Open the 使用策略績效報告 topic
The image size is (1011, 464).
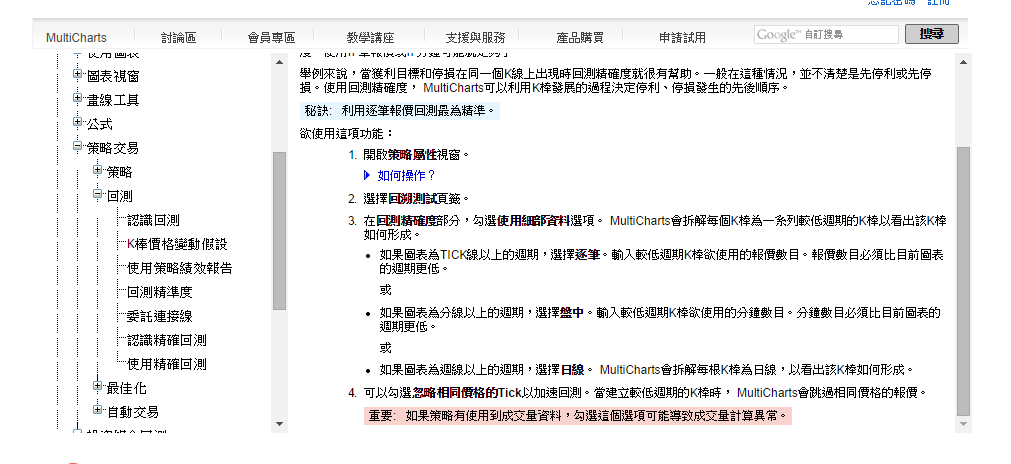(x=179, y=268)
